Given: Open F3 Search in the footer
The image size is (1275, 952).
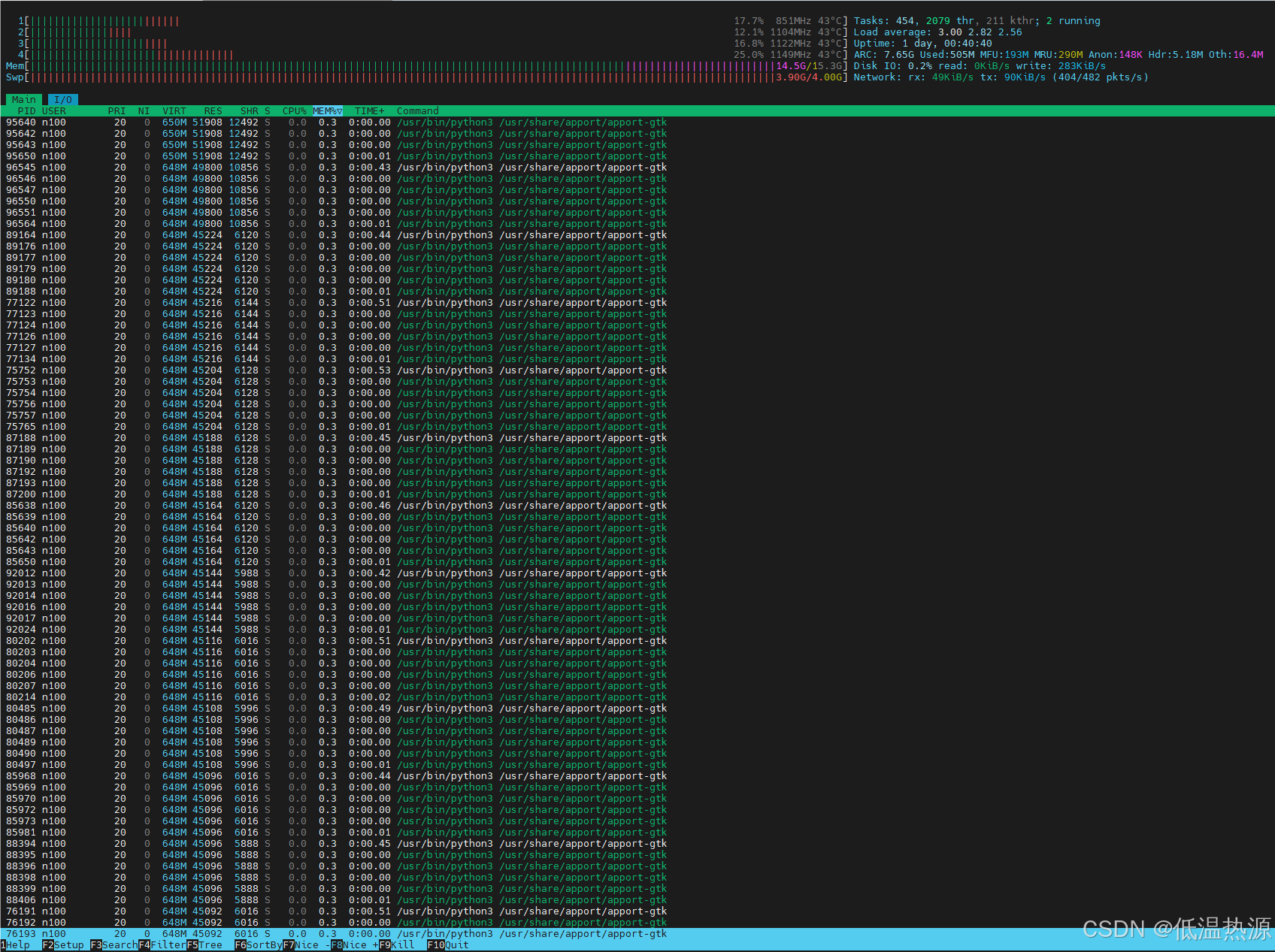Looking at the screenshot, I should [x=114, y=945].
